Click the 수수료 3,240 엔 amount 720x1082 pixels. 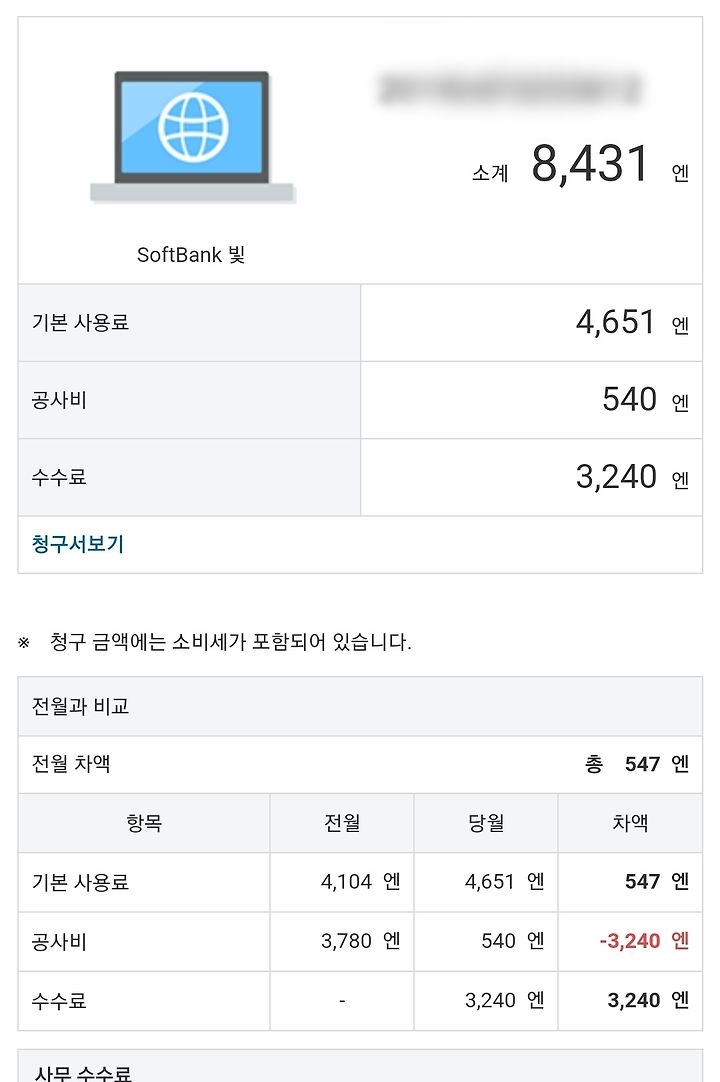(x=632, y=478)
